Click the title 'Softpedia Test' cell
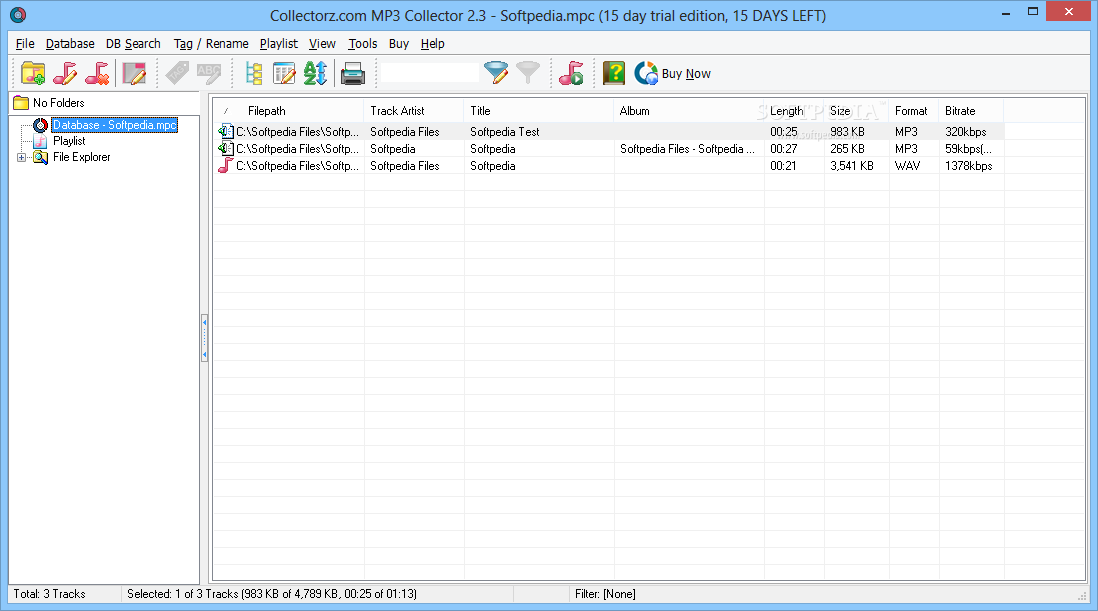 click(505, 132)
